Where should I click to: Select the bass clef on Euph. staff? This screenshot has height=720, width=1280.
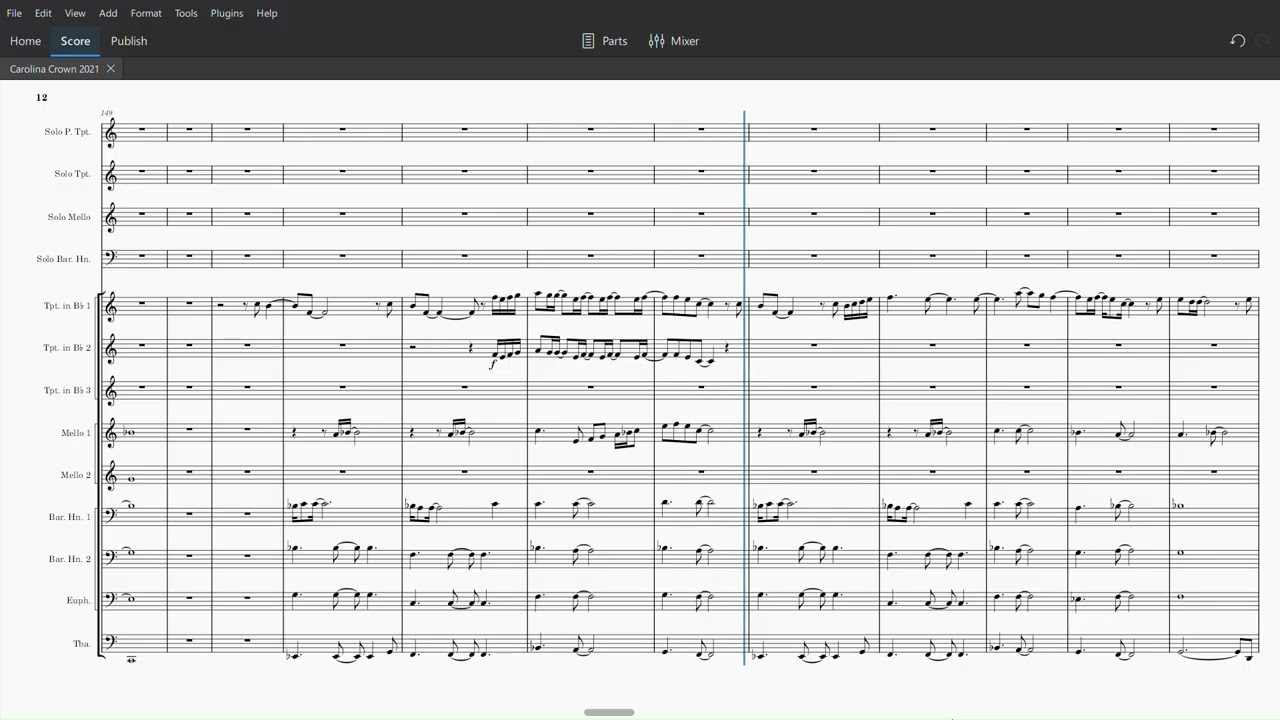pos(111,598)
